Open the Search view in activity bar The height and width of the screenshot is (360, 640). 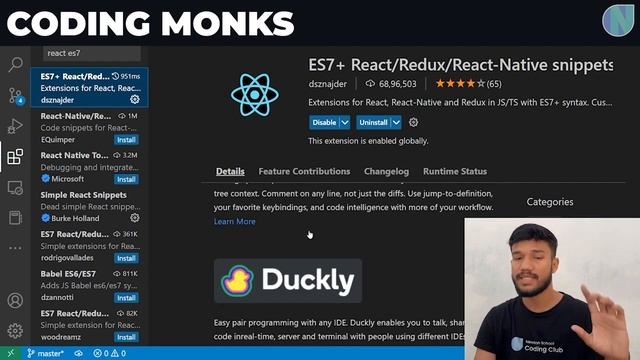point(16,64)
